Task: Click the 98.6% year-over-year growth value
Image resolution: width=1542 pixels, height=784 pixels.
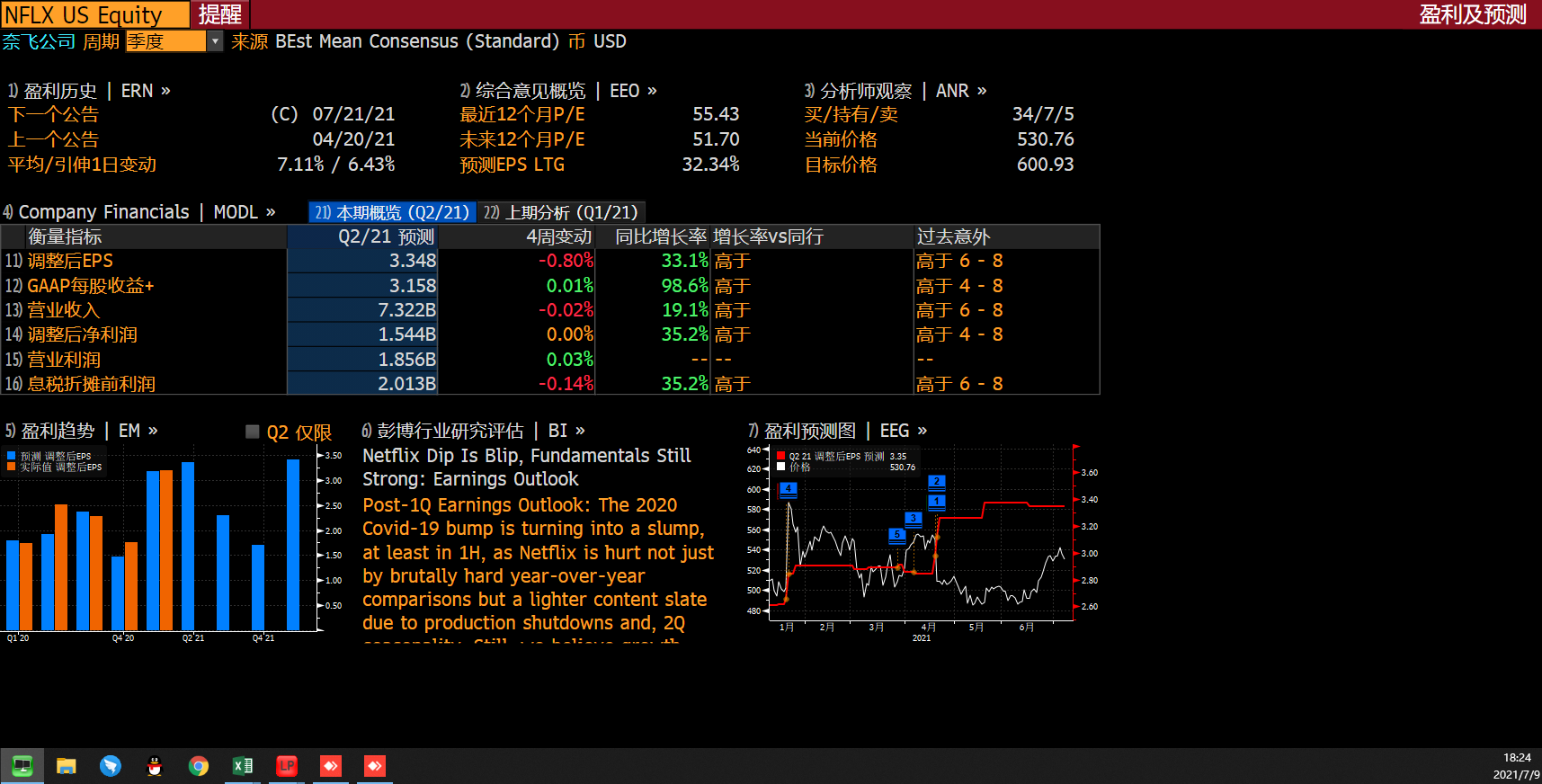Action: (x=685, y=286)
